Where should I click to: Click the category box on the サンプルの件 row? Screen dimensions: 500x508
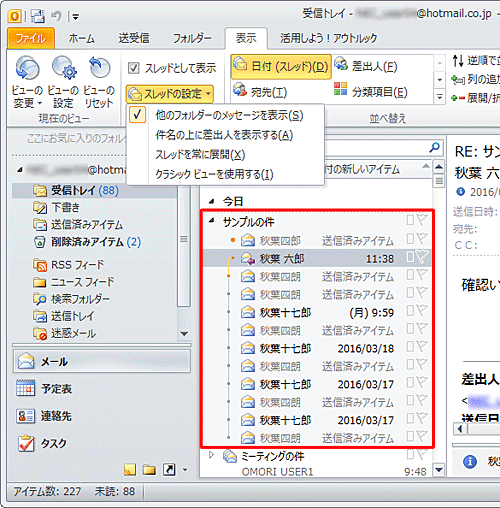click(410, 220)
